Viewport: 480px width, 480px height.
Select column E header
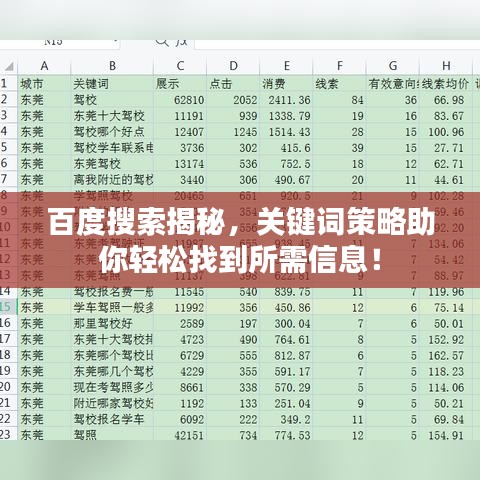pyautogui.click(x=286, y=66)
